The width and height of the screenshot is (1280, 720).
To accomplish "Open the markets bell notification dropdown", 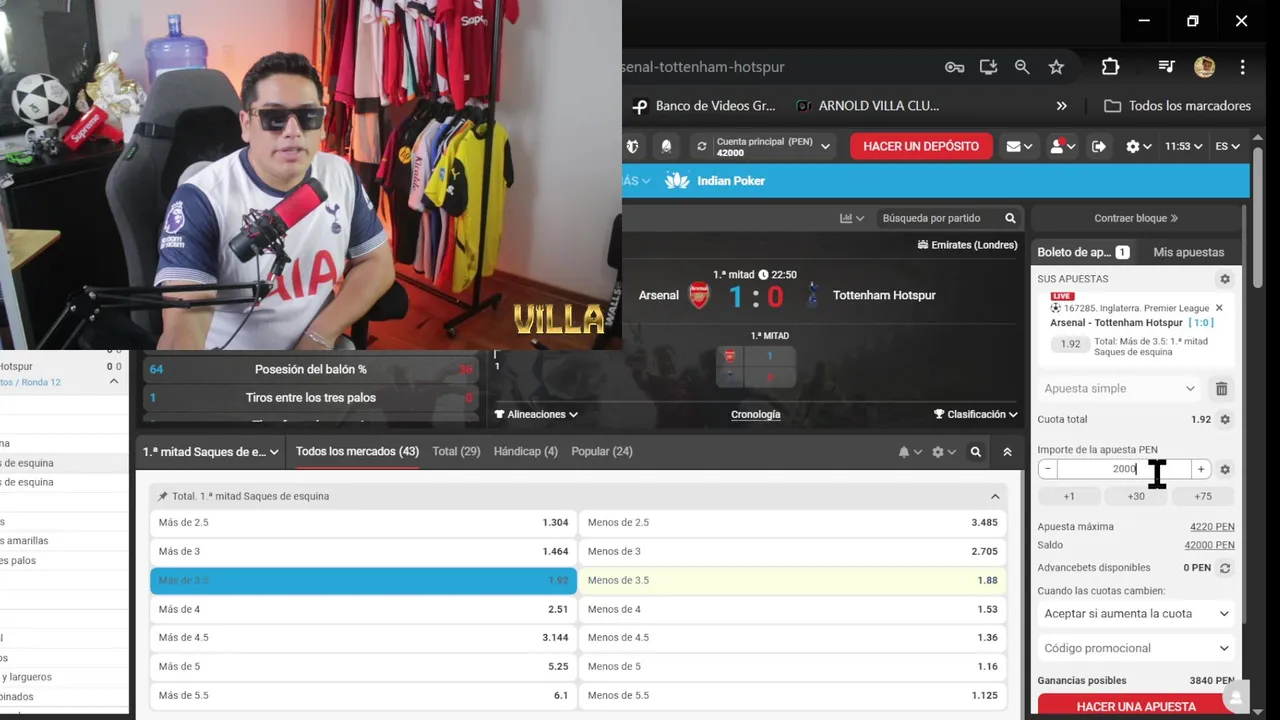I will pyautogui.click(x=909, y=452).
